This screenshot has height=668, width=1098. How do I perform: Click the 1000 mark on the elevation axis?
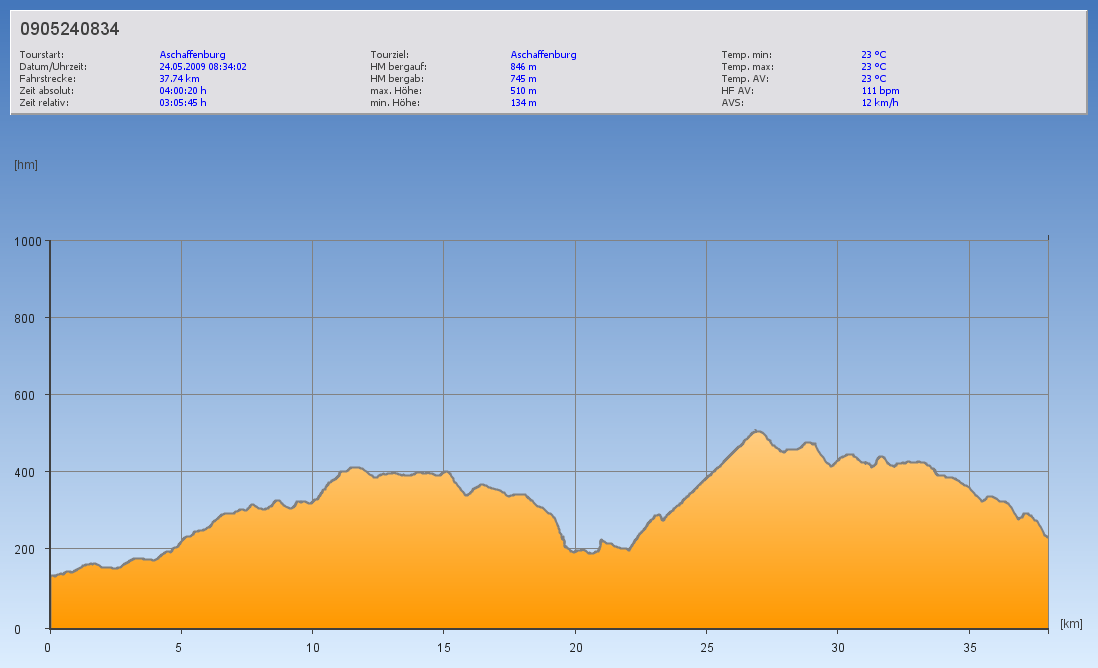(x=28, y=241)
